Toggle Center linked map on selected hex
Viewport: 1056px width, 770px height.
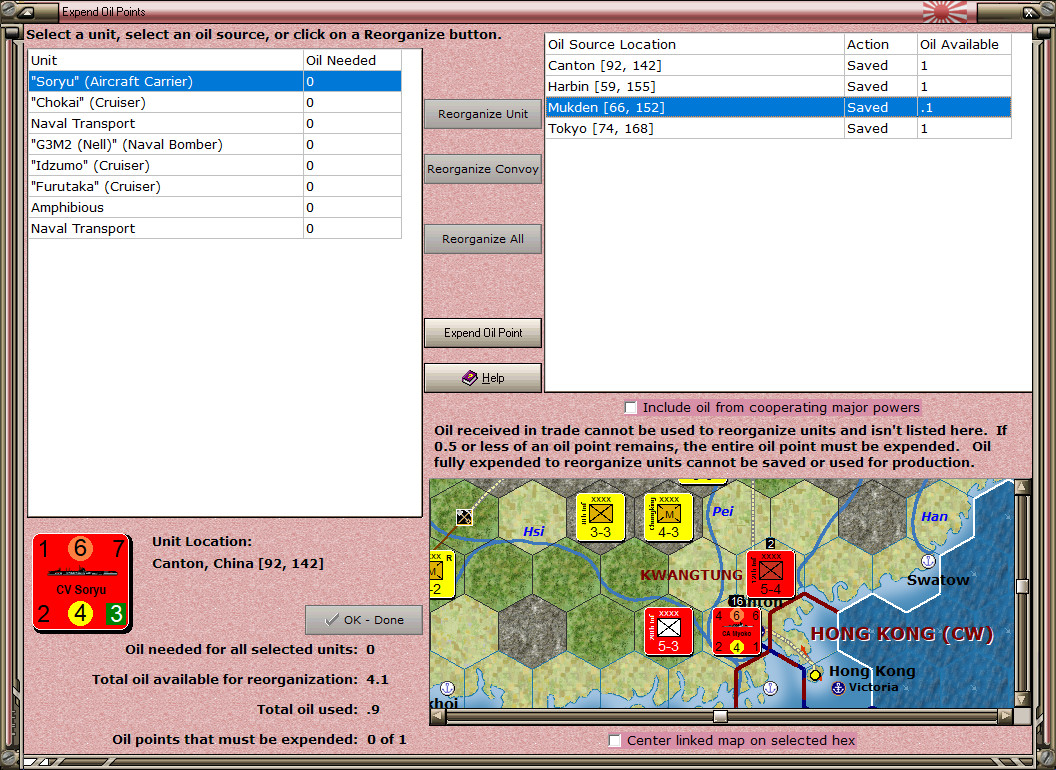616,741
